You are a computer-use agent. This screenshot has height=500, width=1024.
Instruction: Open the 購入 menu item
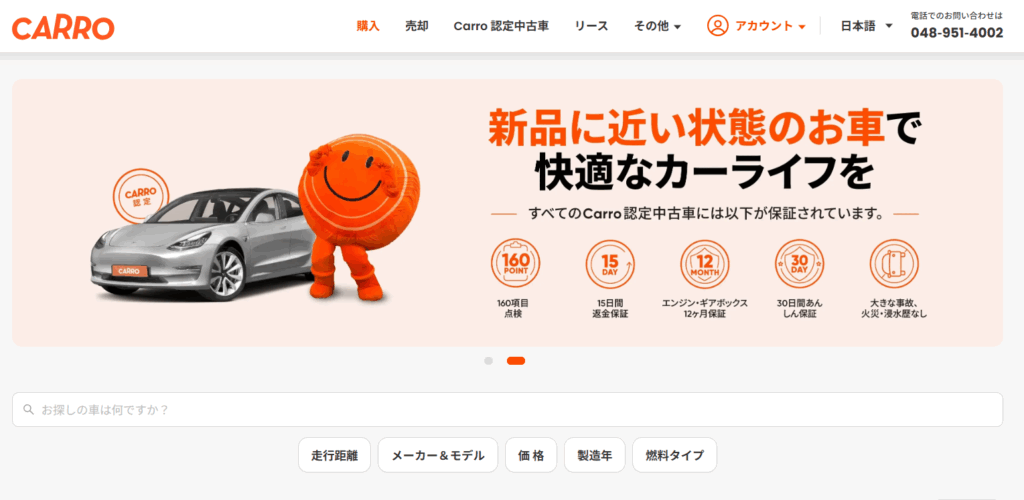click(368, 26)
